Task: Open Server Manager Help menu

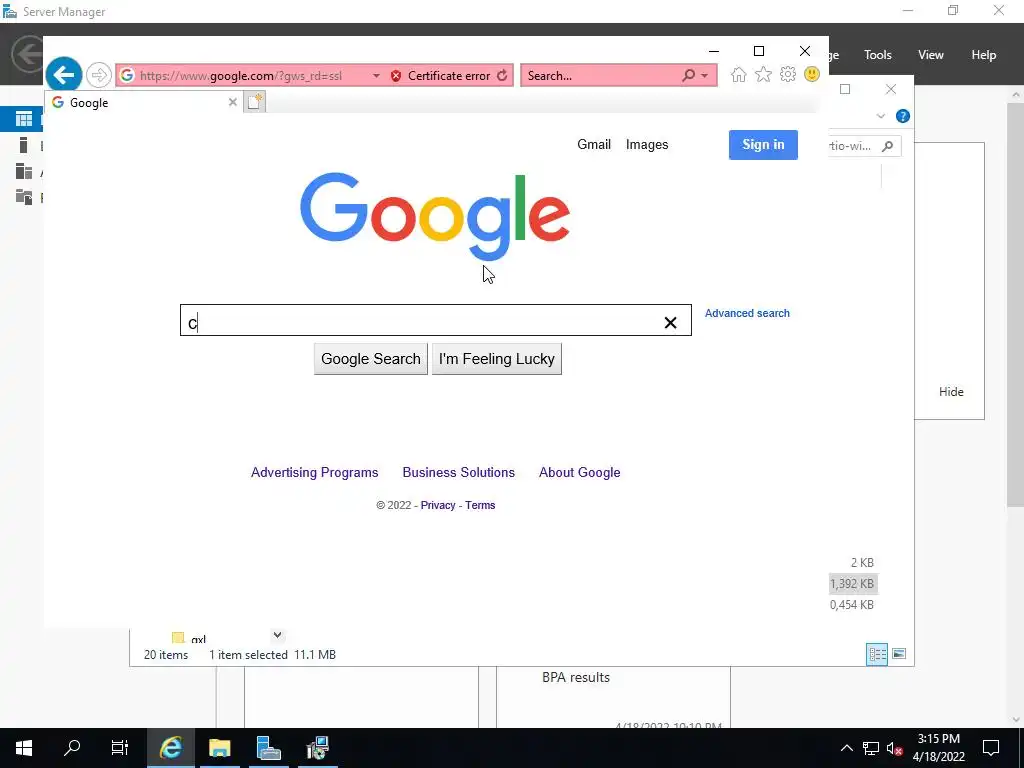Action: click(983, 55)
